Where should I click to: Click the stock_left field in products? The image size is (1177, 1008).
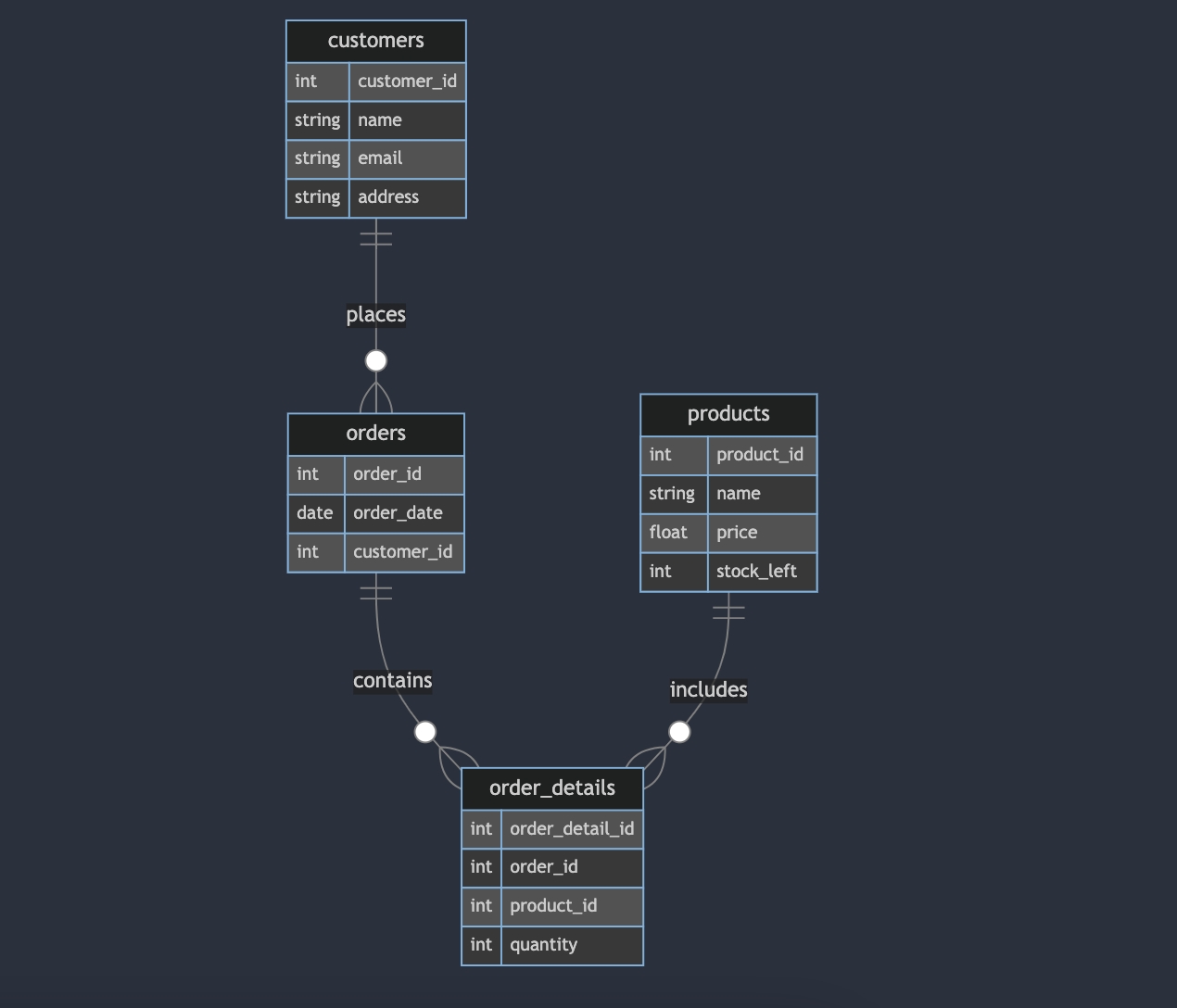click(x=756, y=572)
